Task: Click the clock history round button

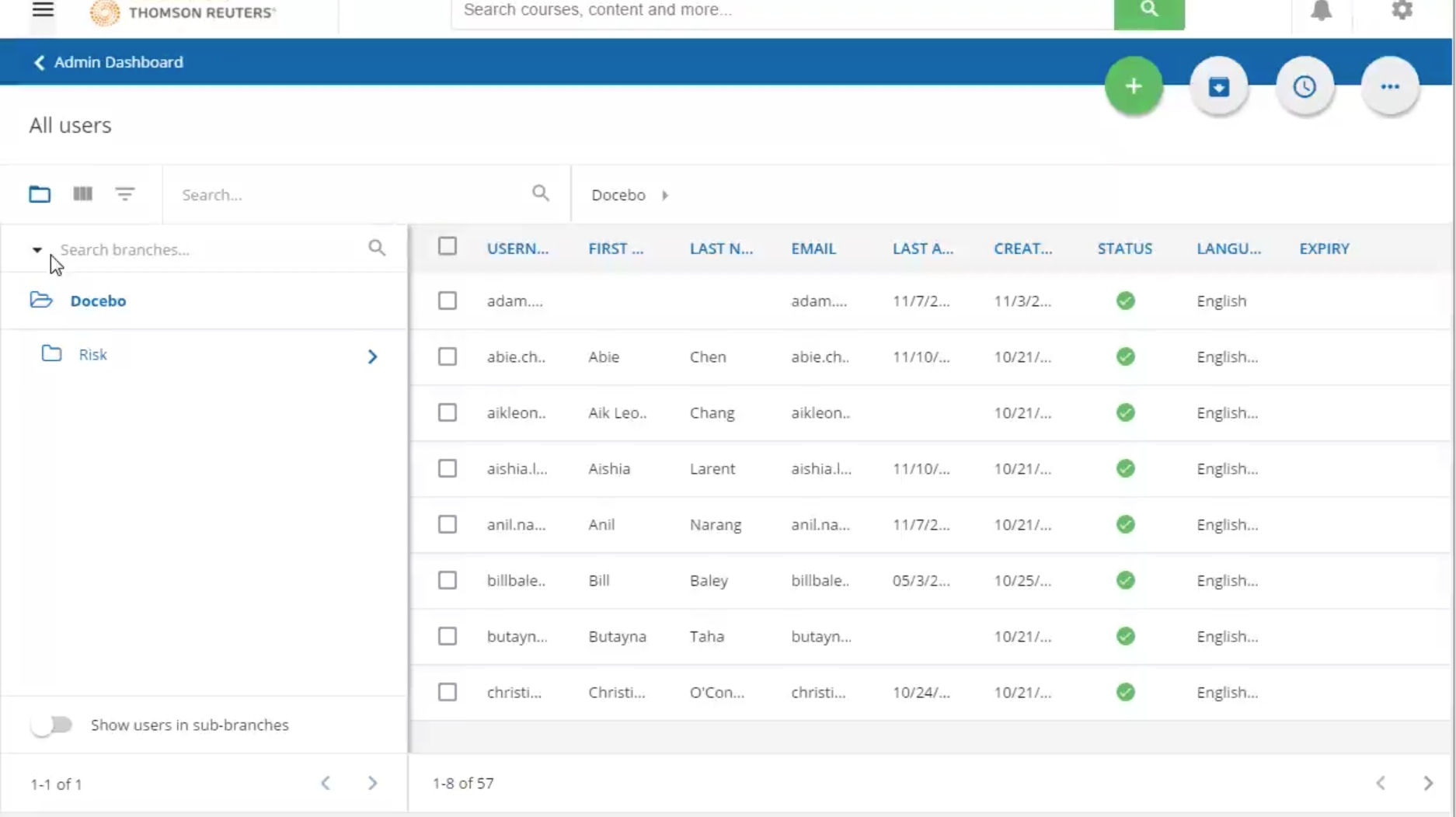Action: (1304, 86)
